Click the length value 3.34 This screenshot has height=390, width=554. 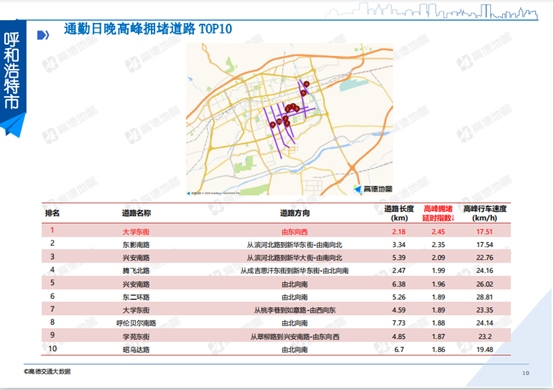click(x=399, y=245)
